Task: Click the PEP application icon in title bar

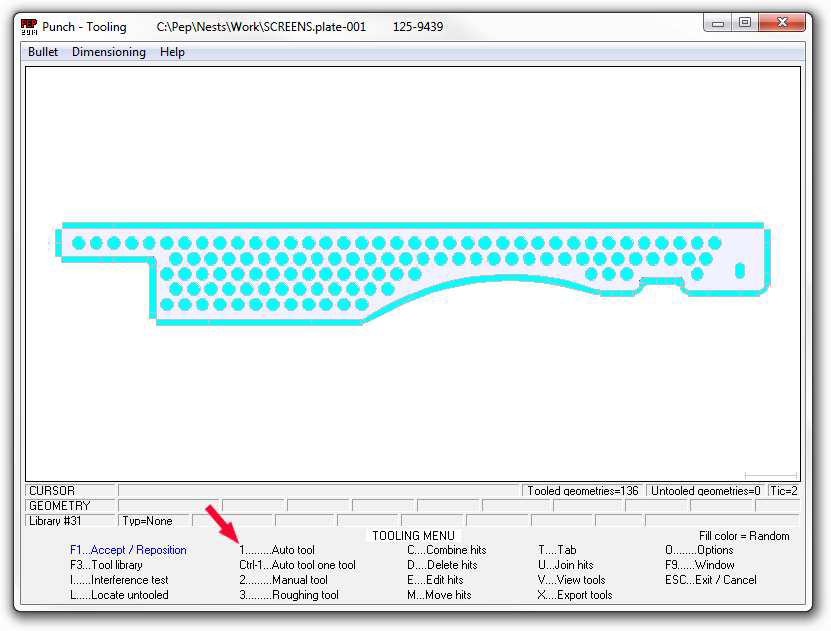Action: (29, 26)
